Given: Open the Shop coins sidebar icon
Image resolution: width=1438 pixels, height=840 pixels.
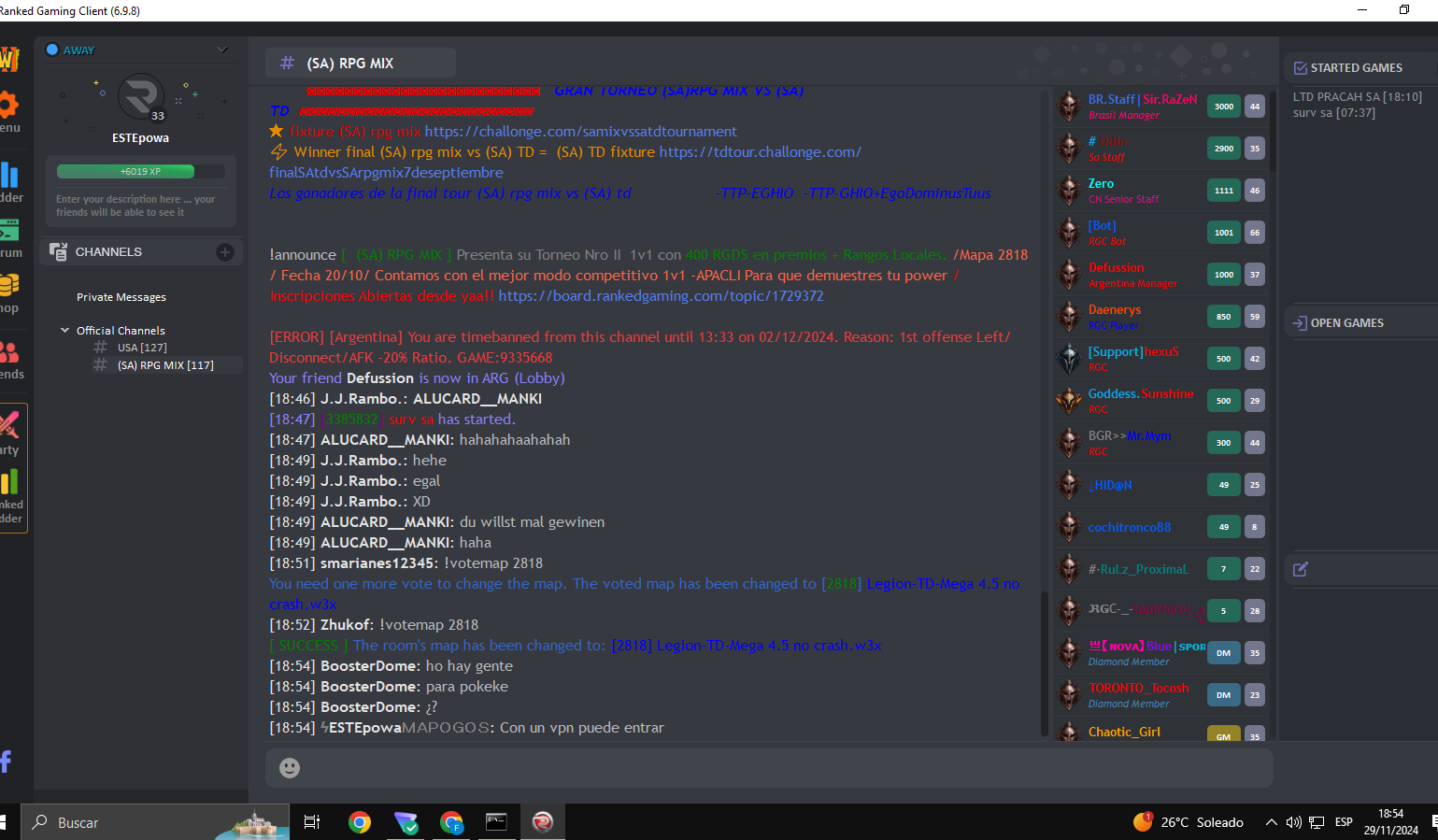Looking at the screenshot, I should (x=9, y=285).
